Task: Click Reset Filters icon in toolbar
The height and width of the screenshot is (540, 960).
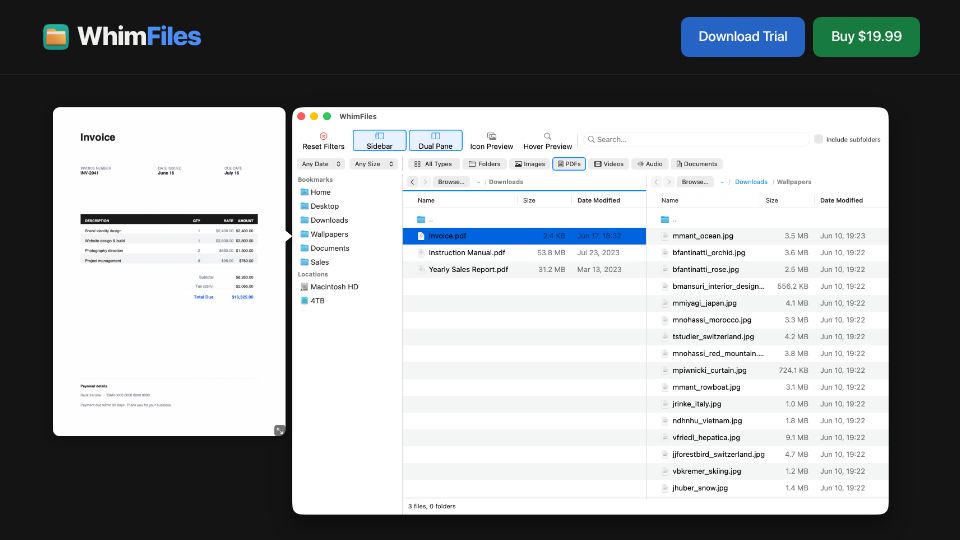Action: tap(323, 136)
